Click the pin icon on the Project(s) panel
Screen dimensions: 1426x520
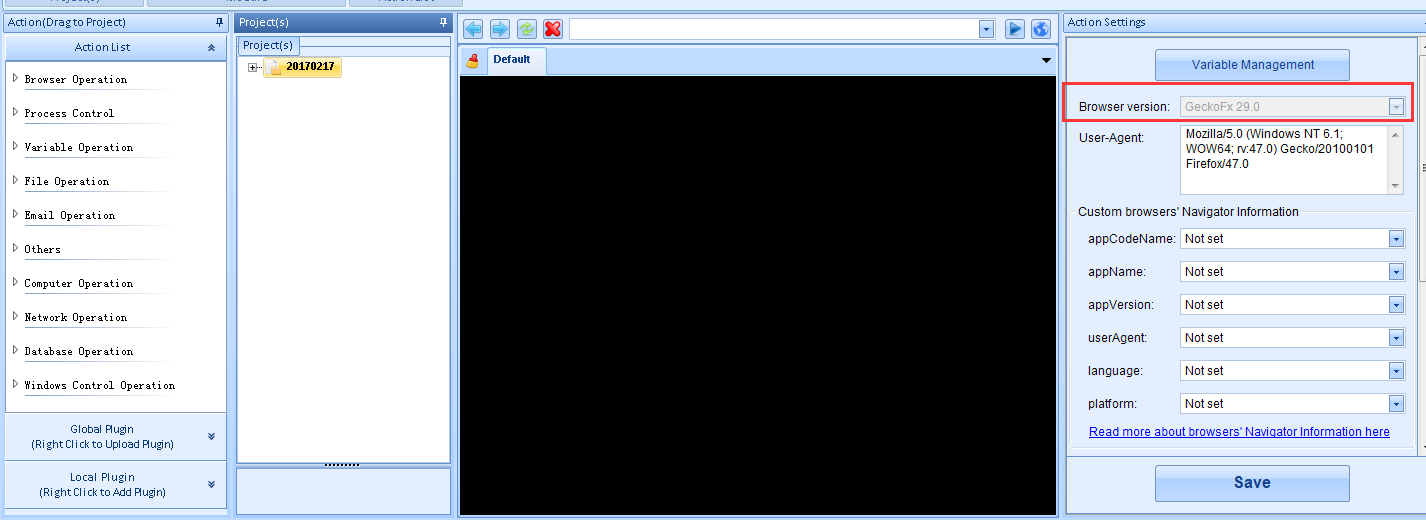[444, 22]
